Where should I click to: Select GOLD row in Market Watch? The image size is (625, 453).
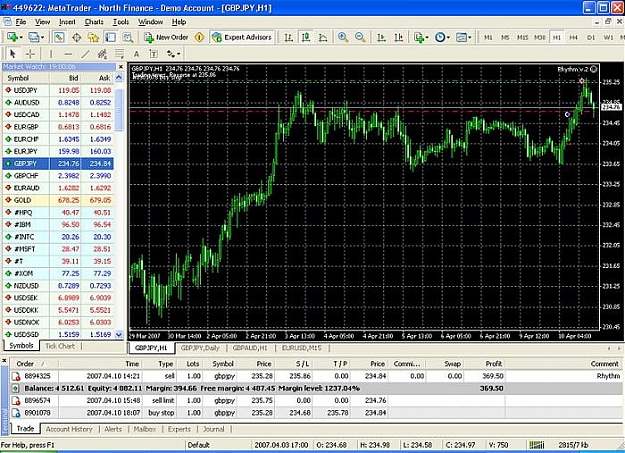click(58, 200)
